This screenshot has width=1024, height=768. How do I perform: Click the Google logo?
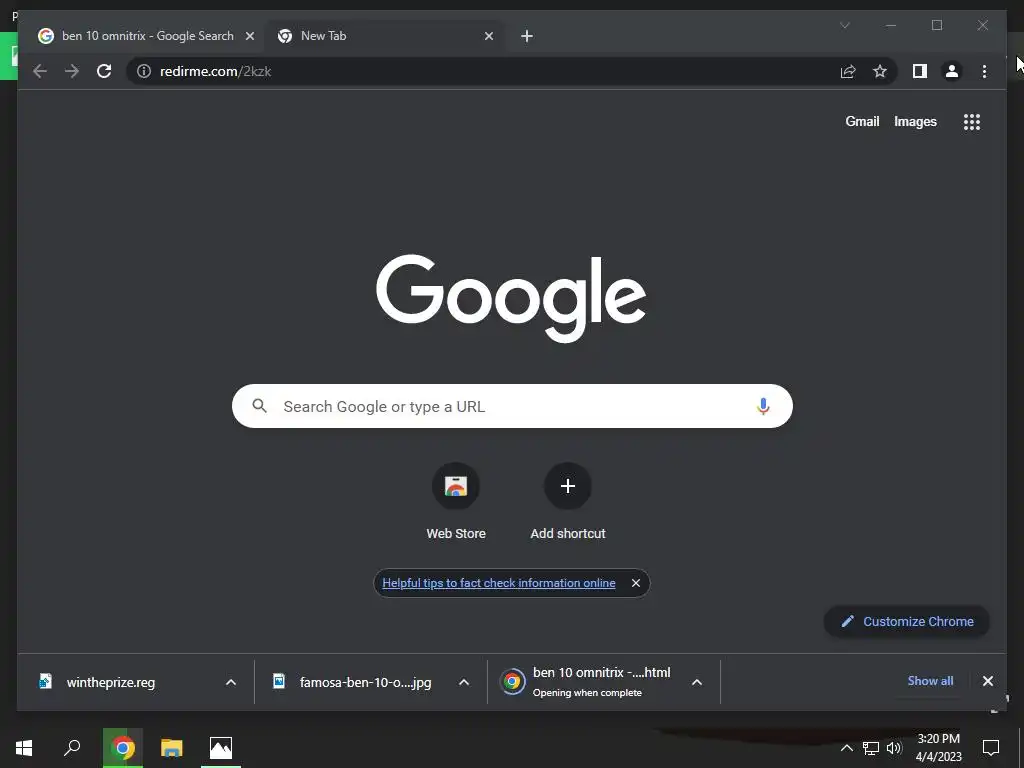tap(511, 298)
